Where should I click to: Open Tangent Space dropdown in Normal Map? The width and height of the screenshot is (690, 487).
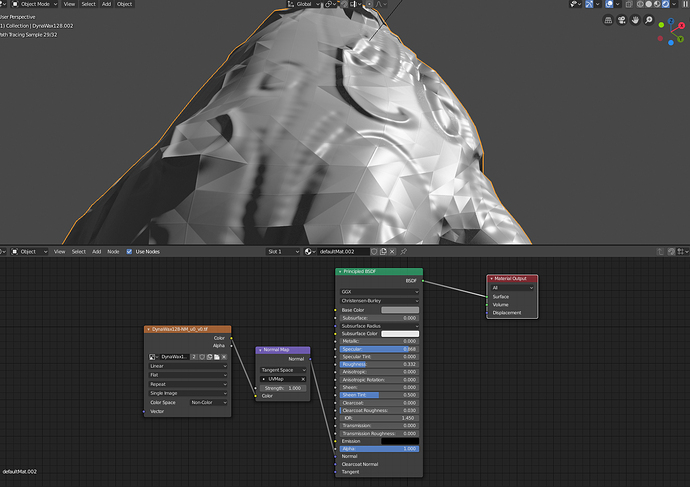pyautogui.click(x=283, y=370)
